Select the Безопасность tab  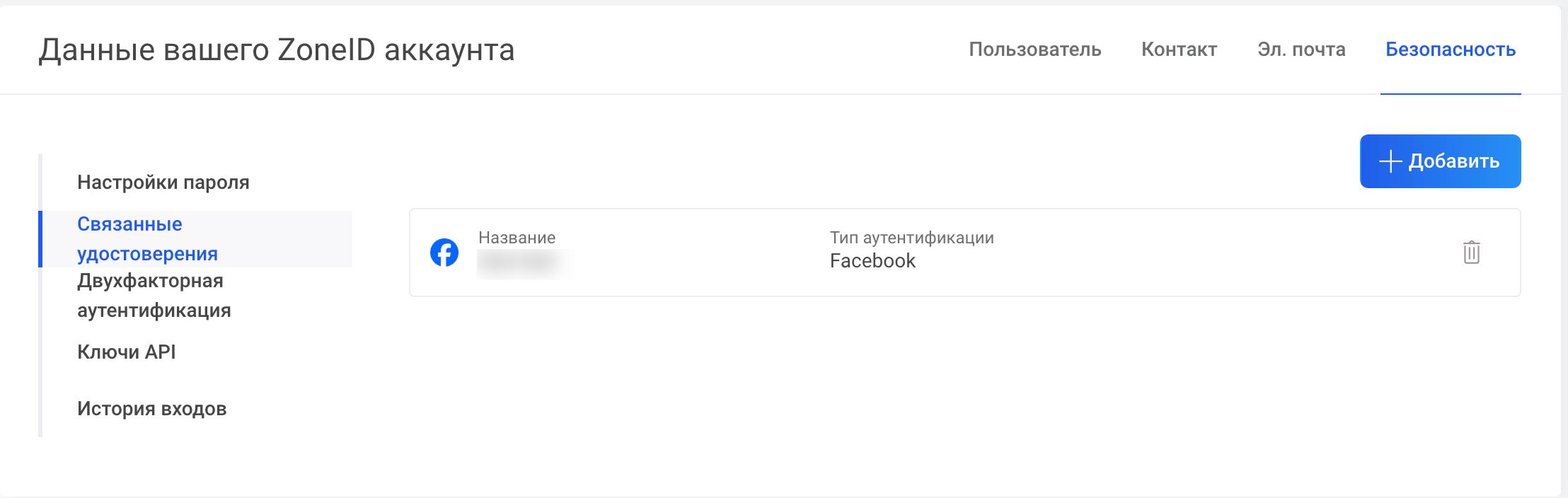point(1450,50)
